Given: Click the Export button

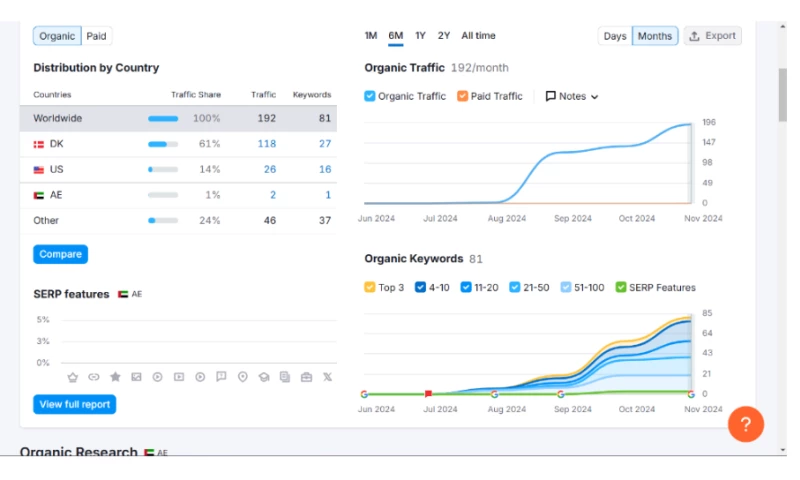Looking at the screenshot, I should pyautogui.click(x=712, y=36).
